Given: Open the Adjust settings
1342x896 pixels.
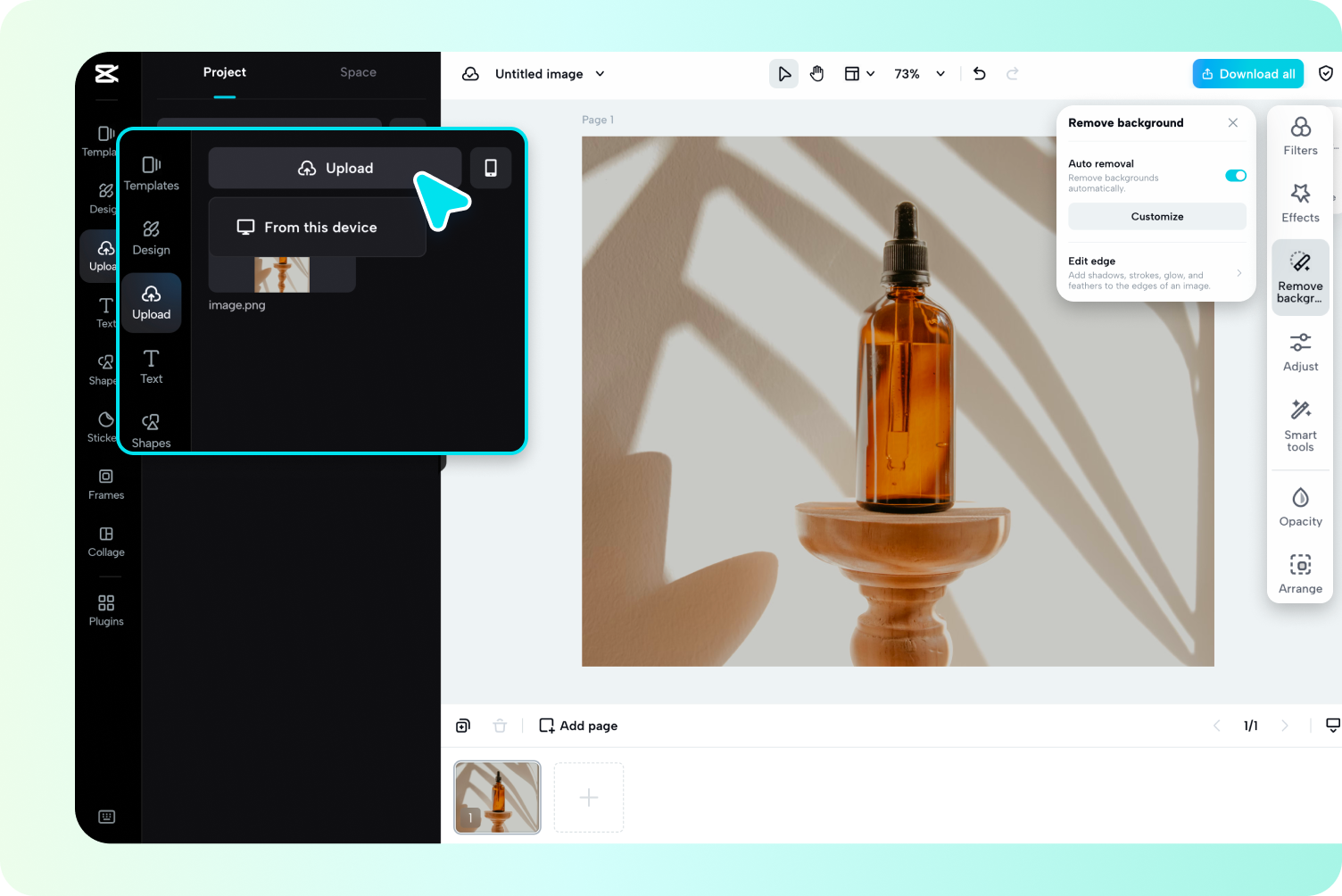Looking at the screenshot, I should [1300, 352].
